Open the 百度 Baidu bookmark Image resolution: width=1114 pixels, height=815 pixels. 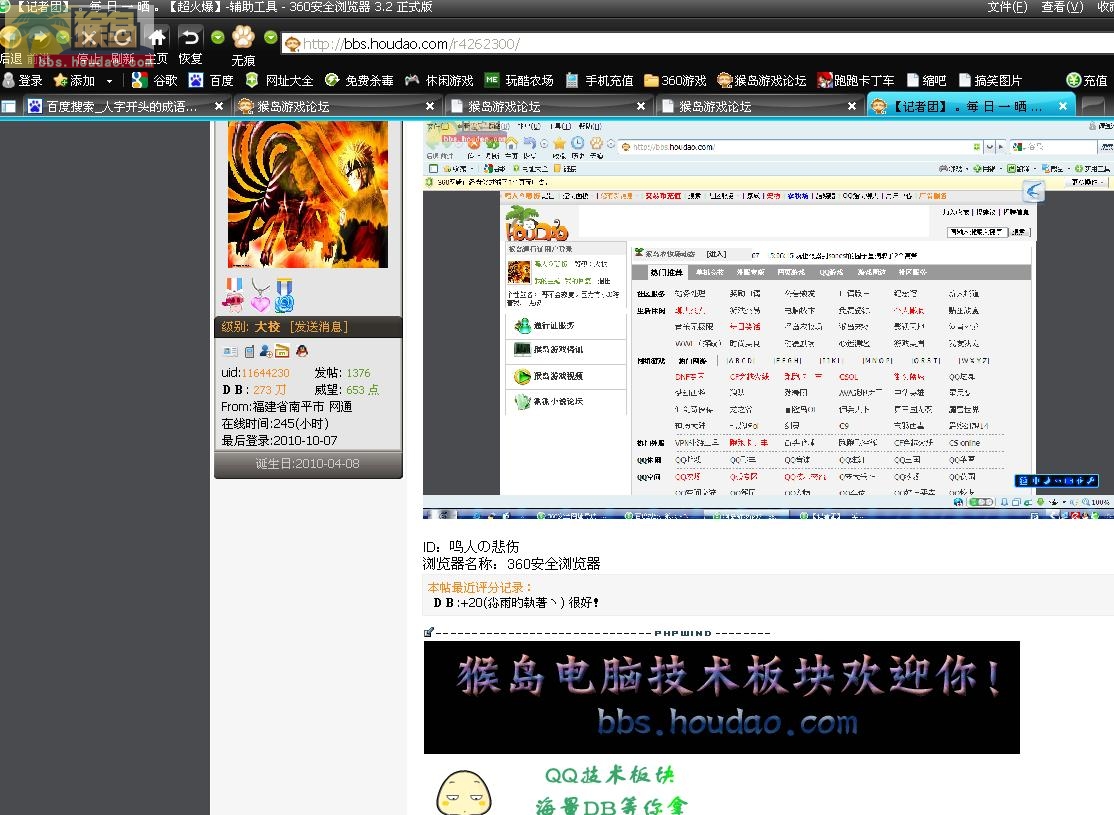(x=211, y=80)
